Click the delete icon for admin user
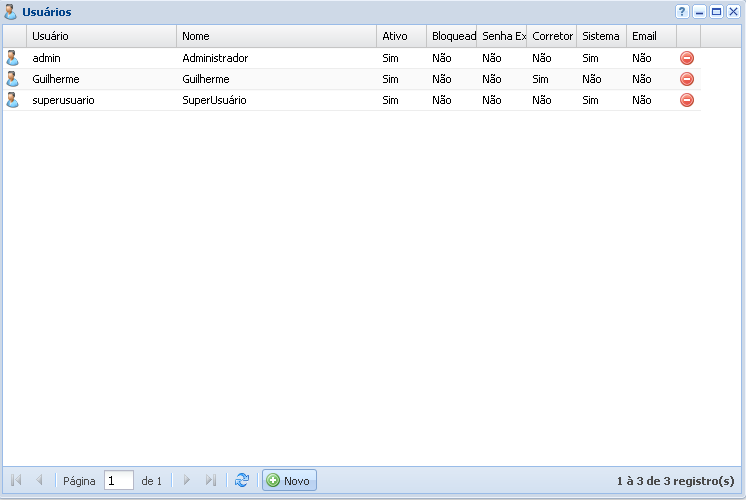 (x=687, y=58)
